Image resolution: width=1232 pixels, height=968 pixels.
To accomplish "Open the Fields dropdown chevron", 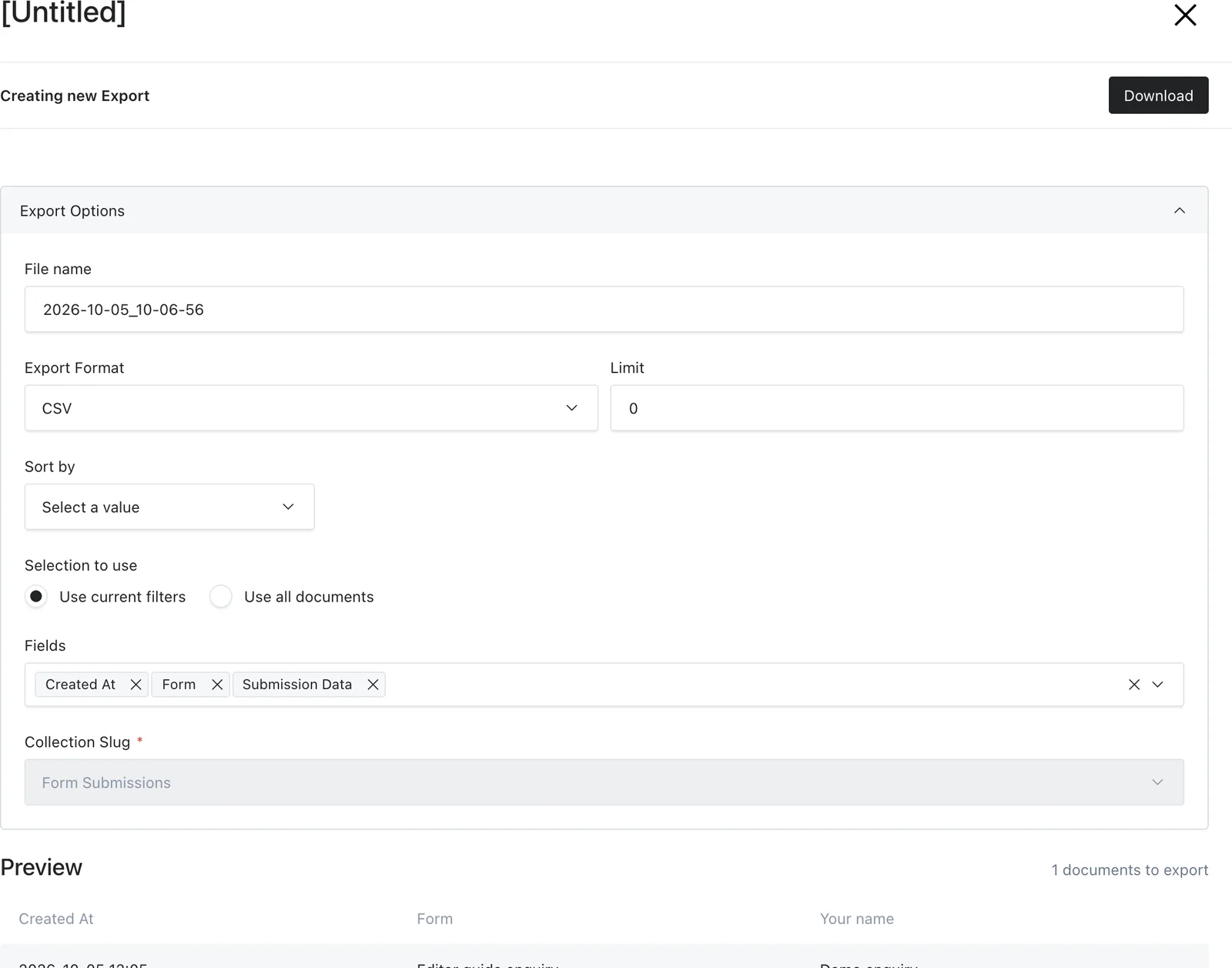I will [1157, 685].
